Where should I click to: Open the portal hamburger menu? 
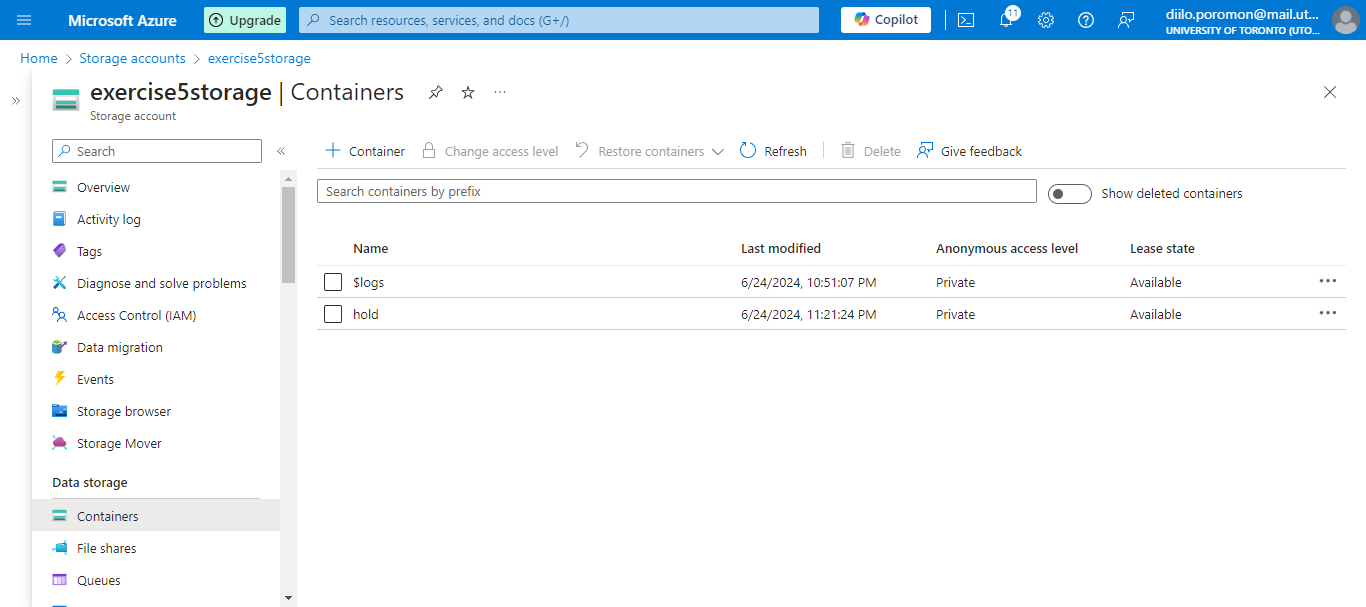pyautogui.click(x=24, y=20)
